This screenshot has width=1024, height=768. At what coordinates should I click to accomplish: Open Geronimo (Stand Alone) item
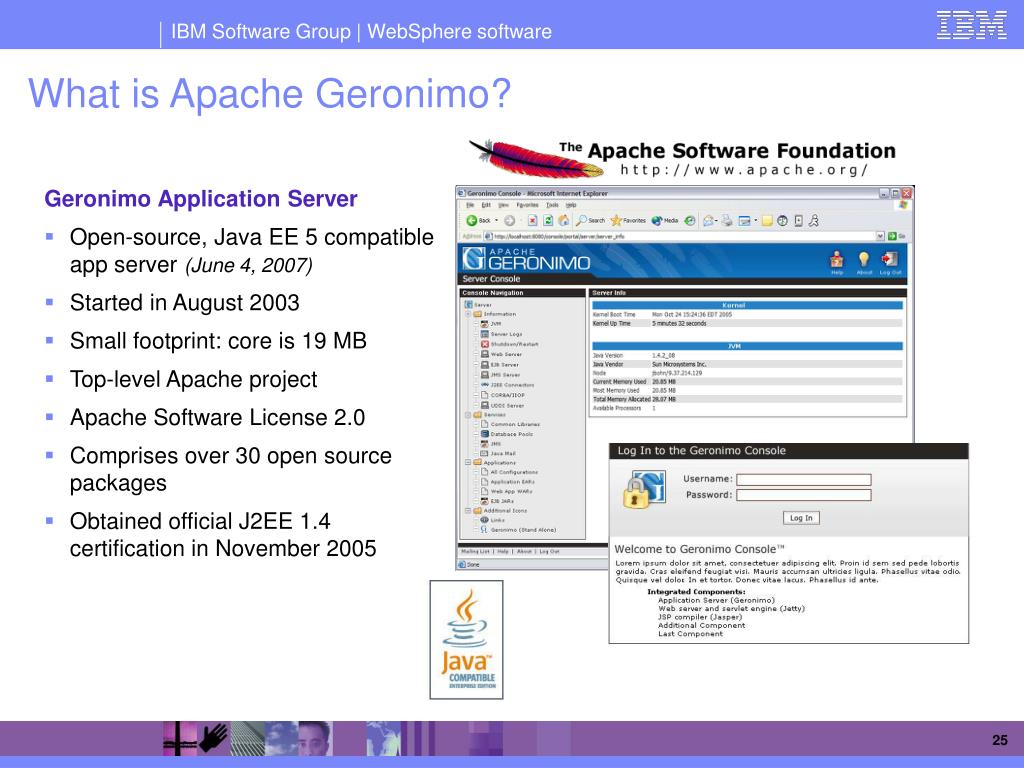pos(518,530)
